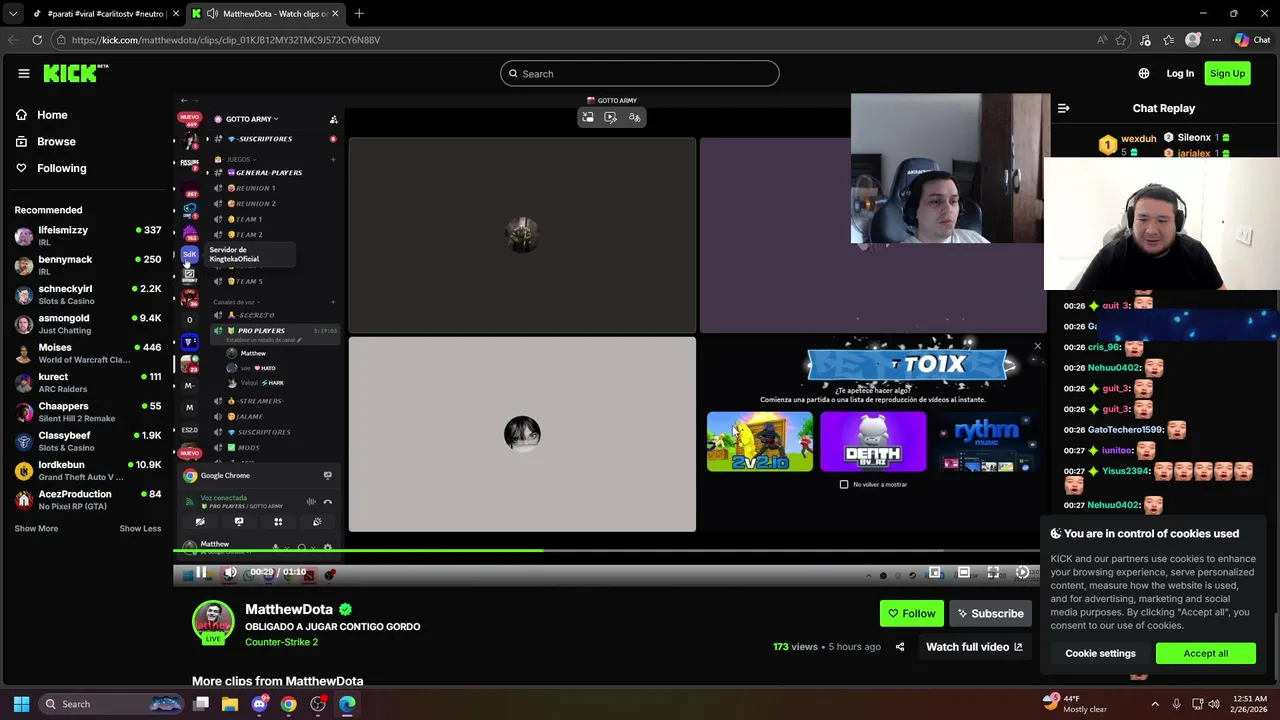Open mini-player picture-in-picture
The image size is (1280, 720).
point(935,572)
